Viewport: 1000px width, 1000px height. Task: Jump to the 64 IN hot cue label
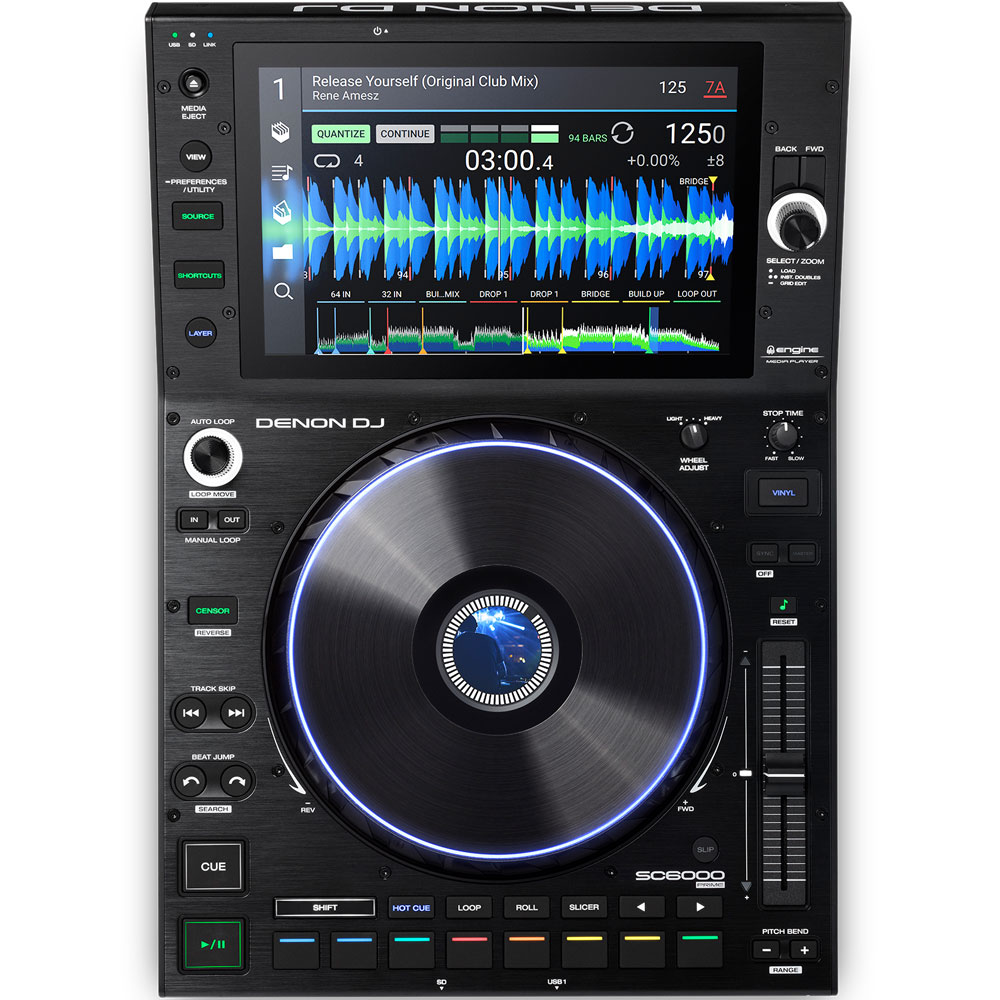pyautogui.click(x=340, y=294)
